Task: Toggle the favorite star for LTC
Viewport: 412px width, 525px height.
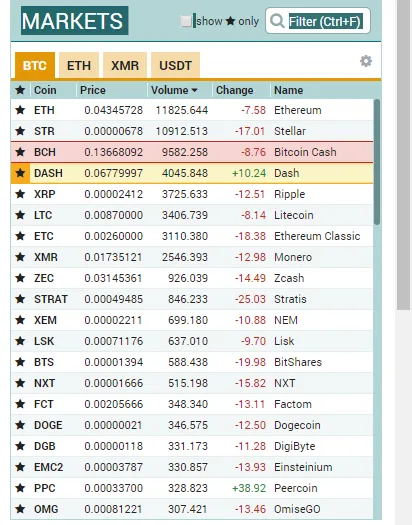Action: [20, 215]
